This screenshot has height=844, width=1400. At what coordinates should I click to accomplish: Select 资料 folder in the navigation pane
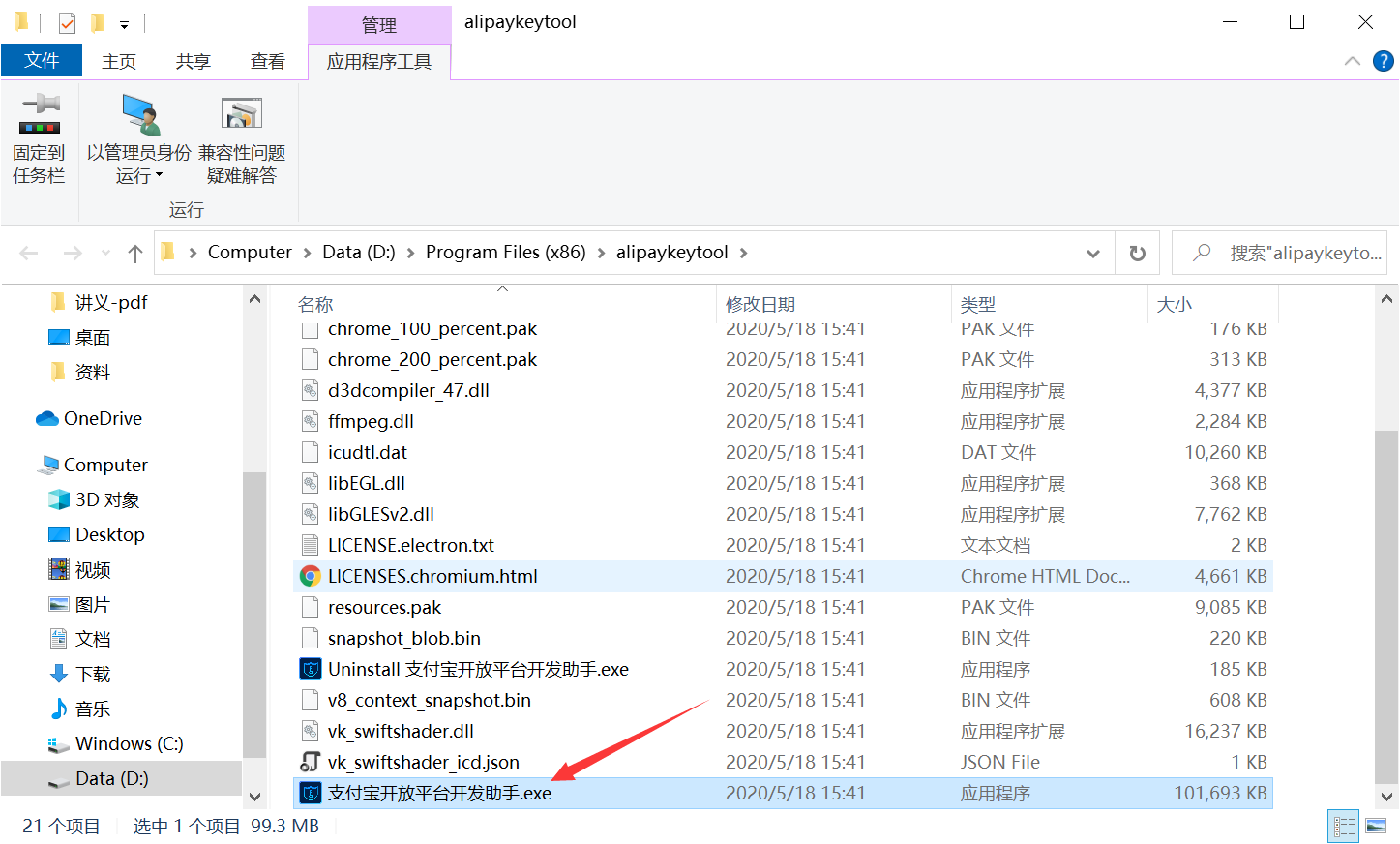pos(93,373)
